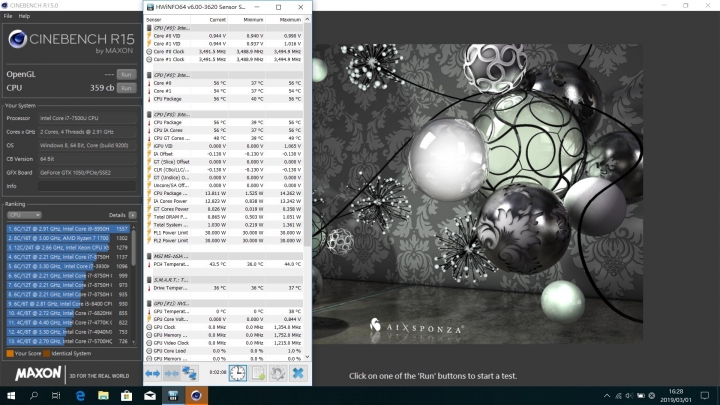The height and width of the screenshot is (405, 720).
Task: Click the shrink sensor columns arrows in HWiNFO
Action: click(x=172, y=373)
